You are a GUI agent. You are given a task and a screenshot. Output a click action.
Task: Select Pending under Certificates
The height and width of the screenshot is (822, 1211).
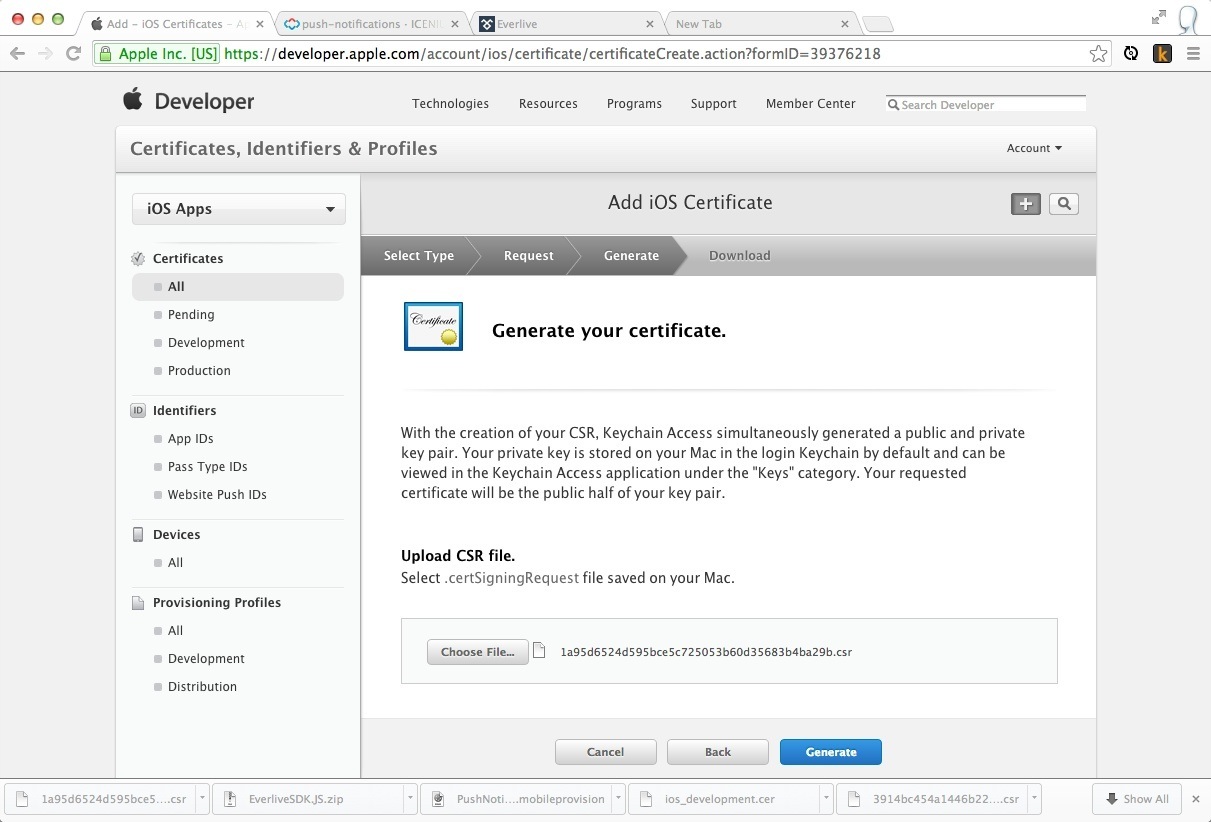tap(191, 315)
